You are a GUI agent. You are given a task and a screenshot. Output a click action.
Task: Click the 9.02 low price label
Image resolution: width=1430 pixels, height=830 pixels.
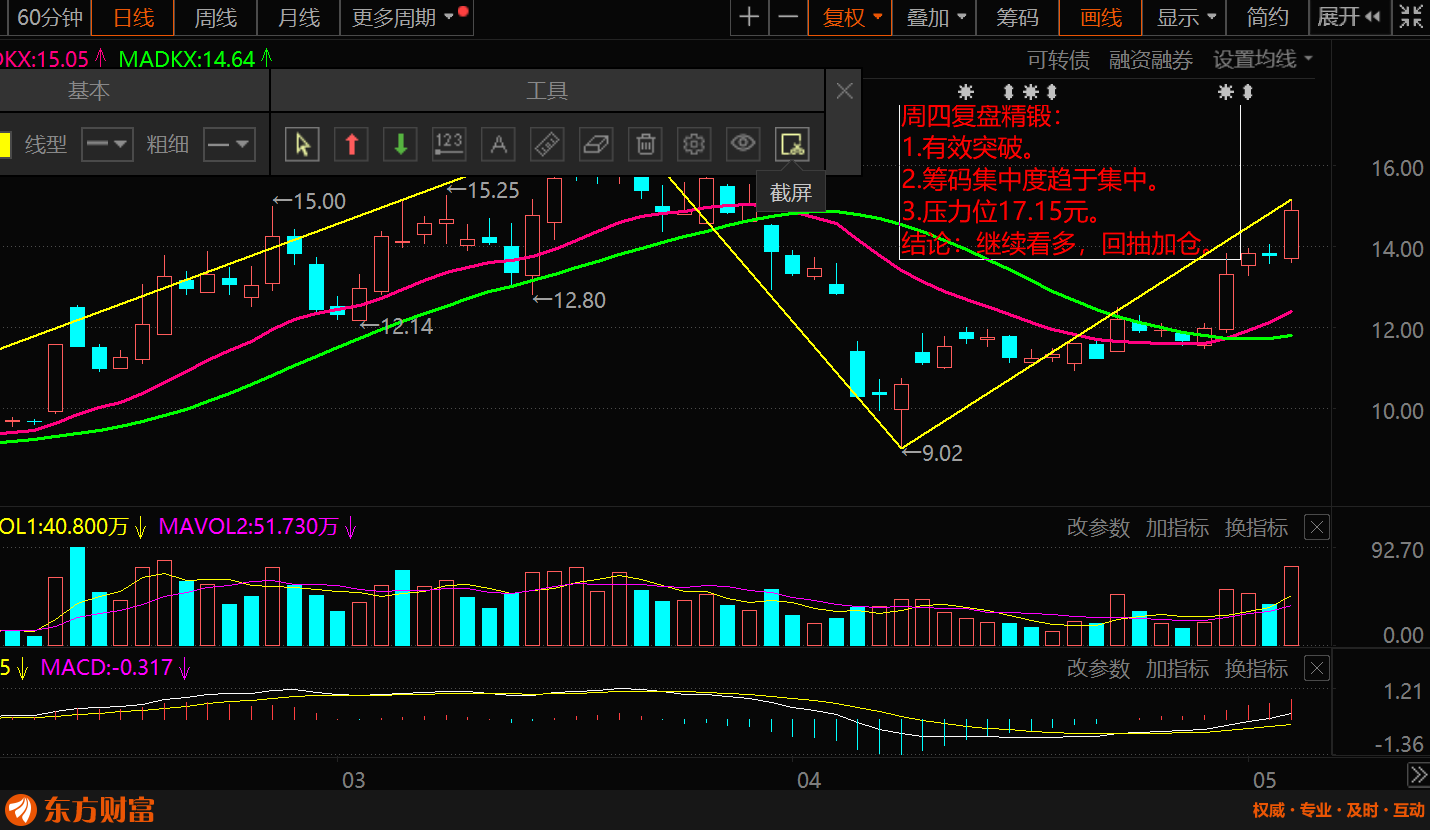pyautogui.click(x=933, y=453)
